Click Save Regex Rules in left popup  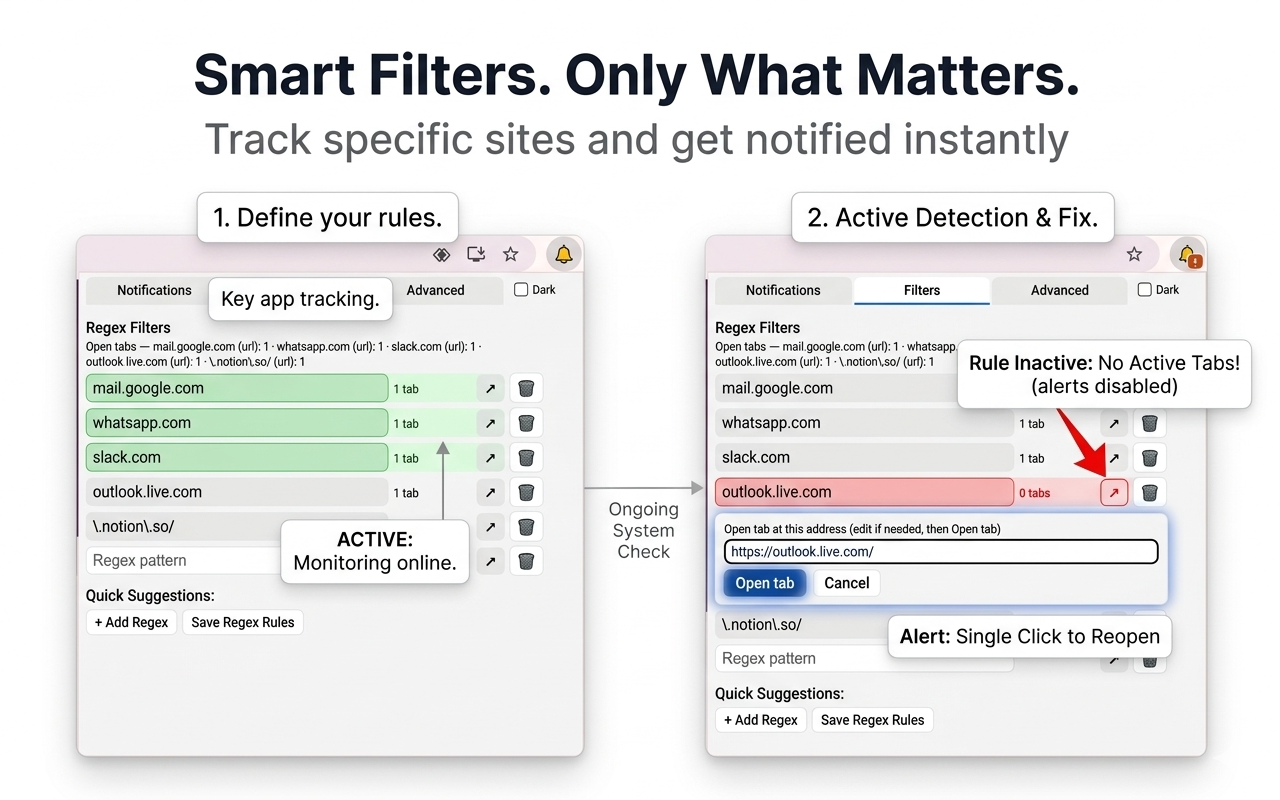click(243, 622)
